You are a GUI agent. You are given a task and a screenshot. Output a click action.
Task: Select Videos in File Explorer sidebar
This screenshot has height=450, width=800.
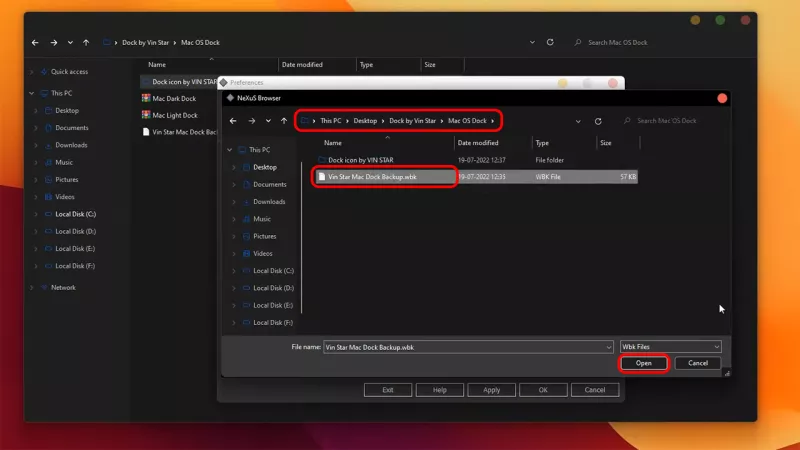65,197
